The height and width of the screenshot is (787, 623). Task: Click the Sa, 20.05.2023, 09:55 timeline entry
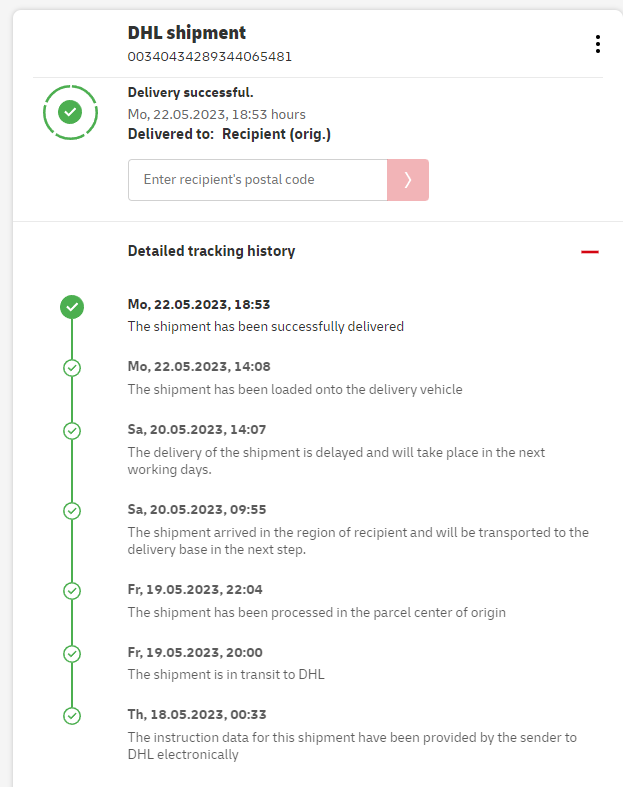(197, 509)
